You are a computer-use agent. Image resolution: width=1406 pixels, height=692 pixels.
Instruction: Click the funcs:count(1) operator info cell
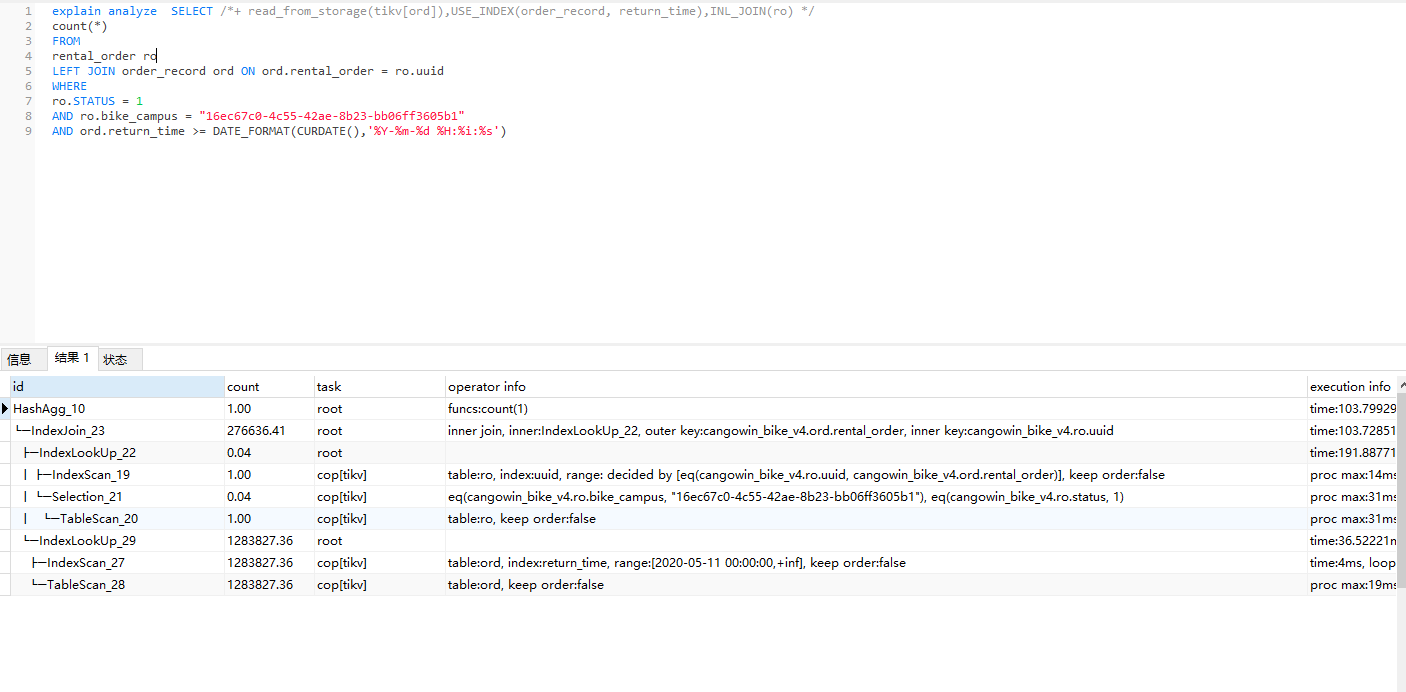tap(488, 409)
